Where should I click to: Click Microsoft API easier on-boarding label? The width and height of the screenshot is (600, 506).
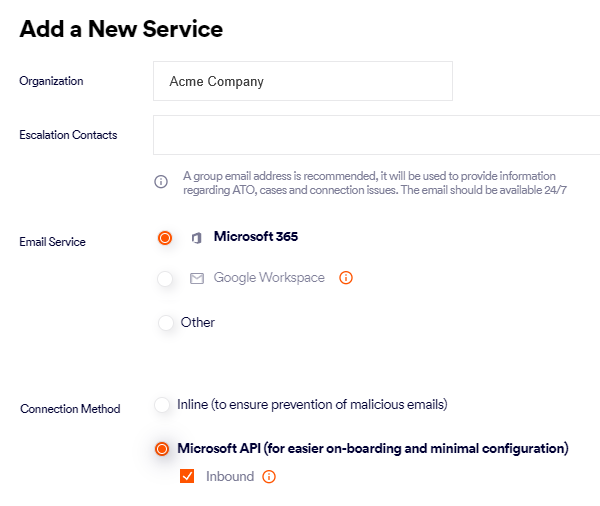point(372,448)
